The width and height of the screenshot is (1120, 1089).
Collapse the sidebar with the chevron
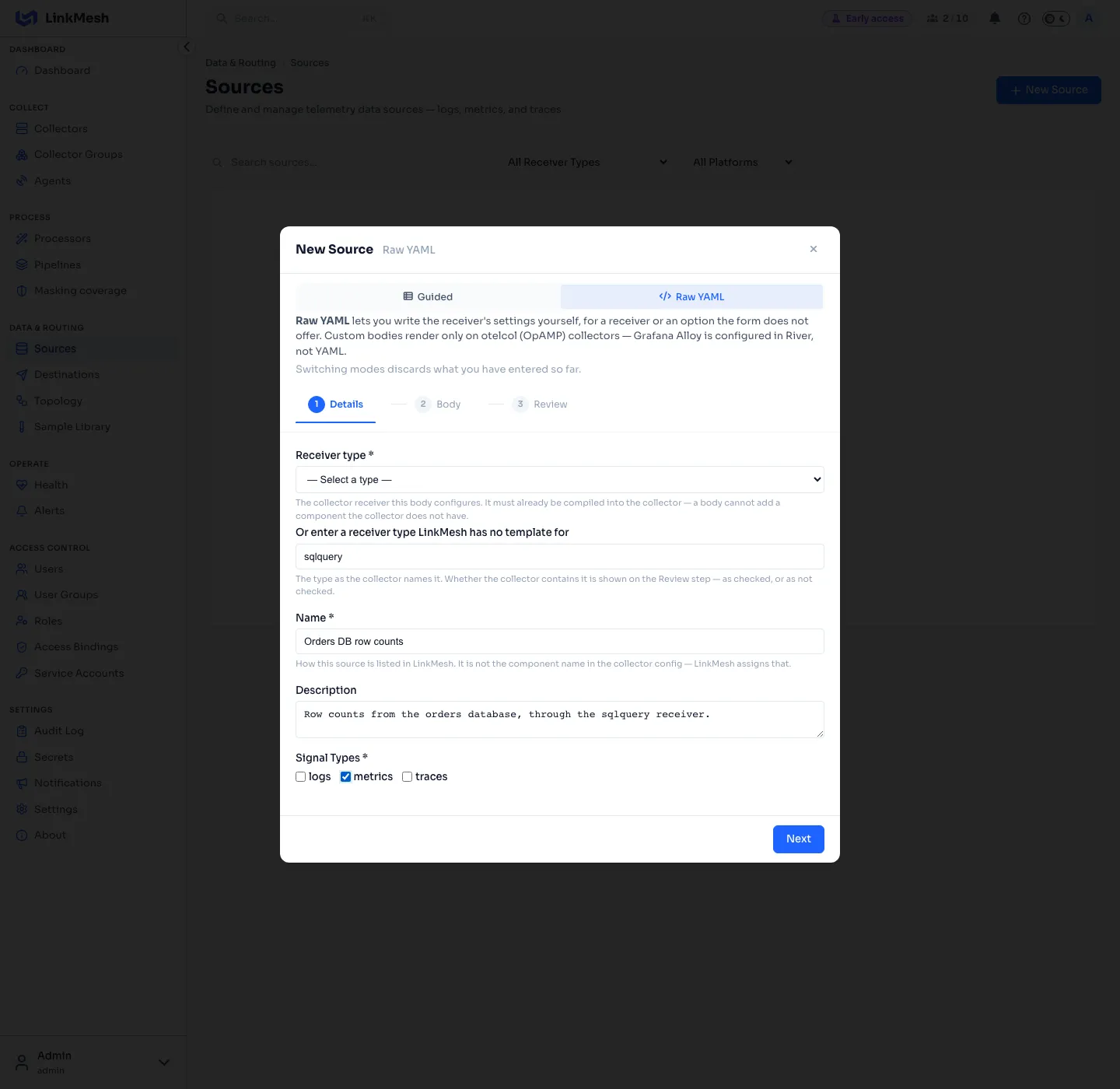pyautogui.click(x=186, y=47)
